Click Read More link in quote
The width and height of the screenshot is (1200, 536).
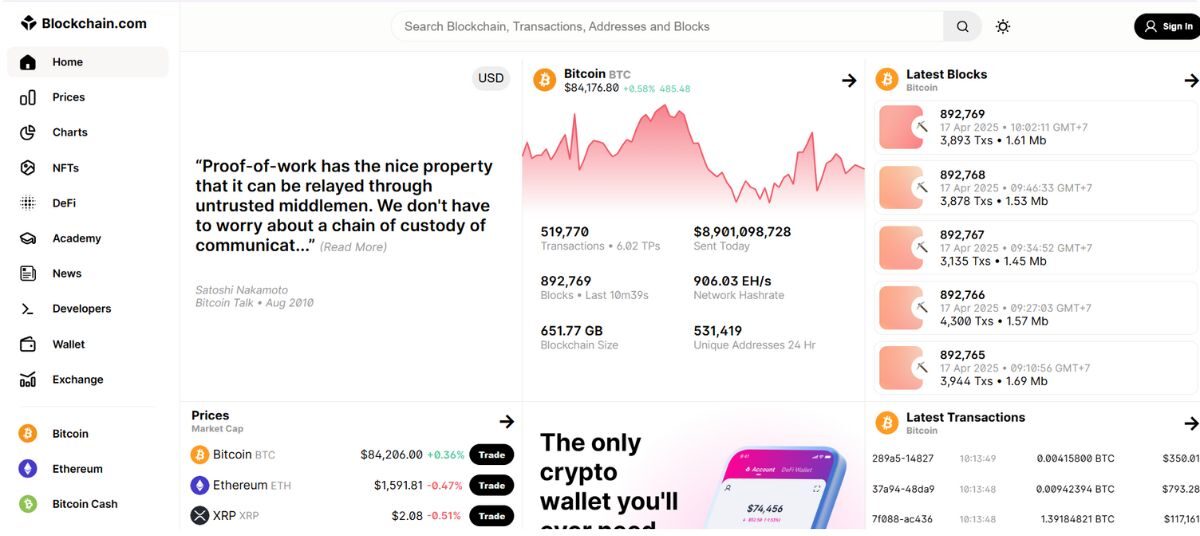click(353, 247)
